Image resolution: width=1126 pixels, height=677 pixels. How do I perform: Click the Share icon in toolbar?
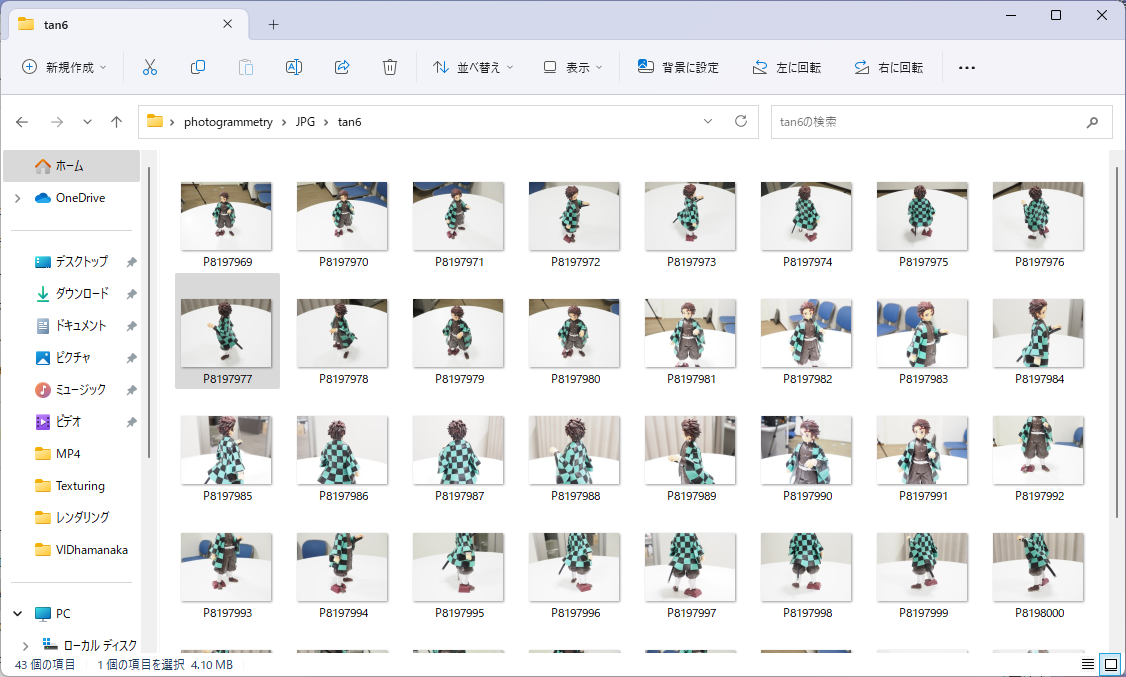342,67
